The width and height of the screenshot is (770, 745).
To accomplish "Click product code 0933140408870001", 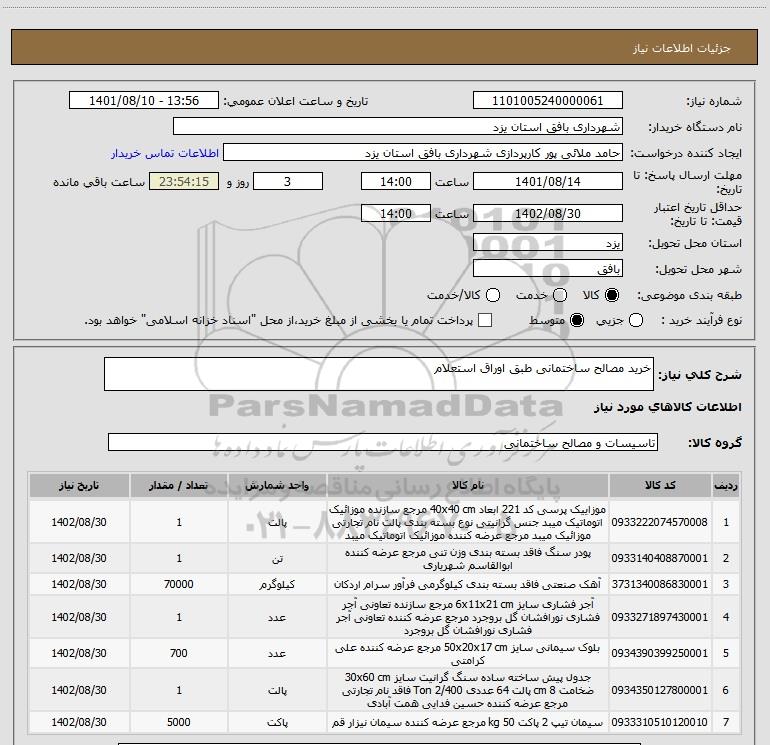I will (x=660, y=558).
